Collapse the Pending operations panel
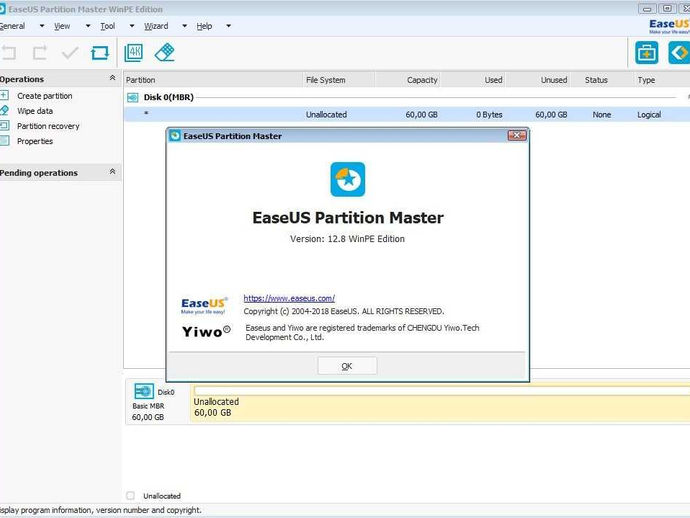The image size is (690, 518). pos(112,172)
